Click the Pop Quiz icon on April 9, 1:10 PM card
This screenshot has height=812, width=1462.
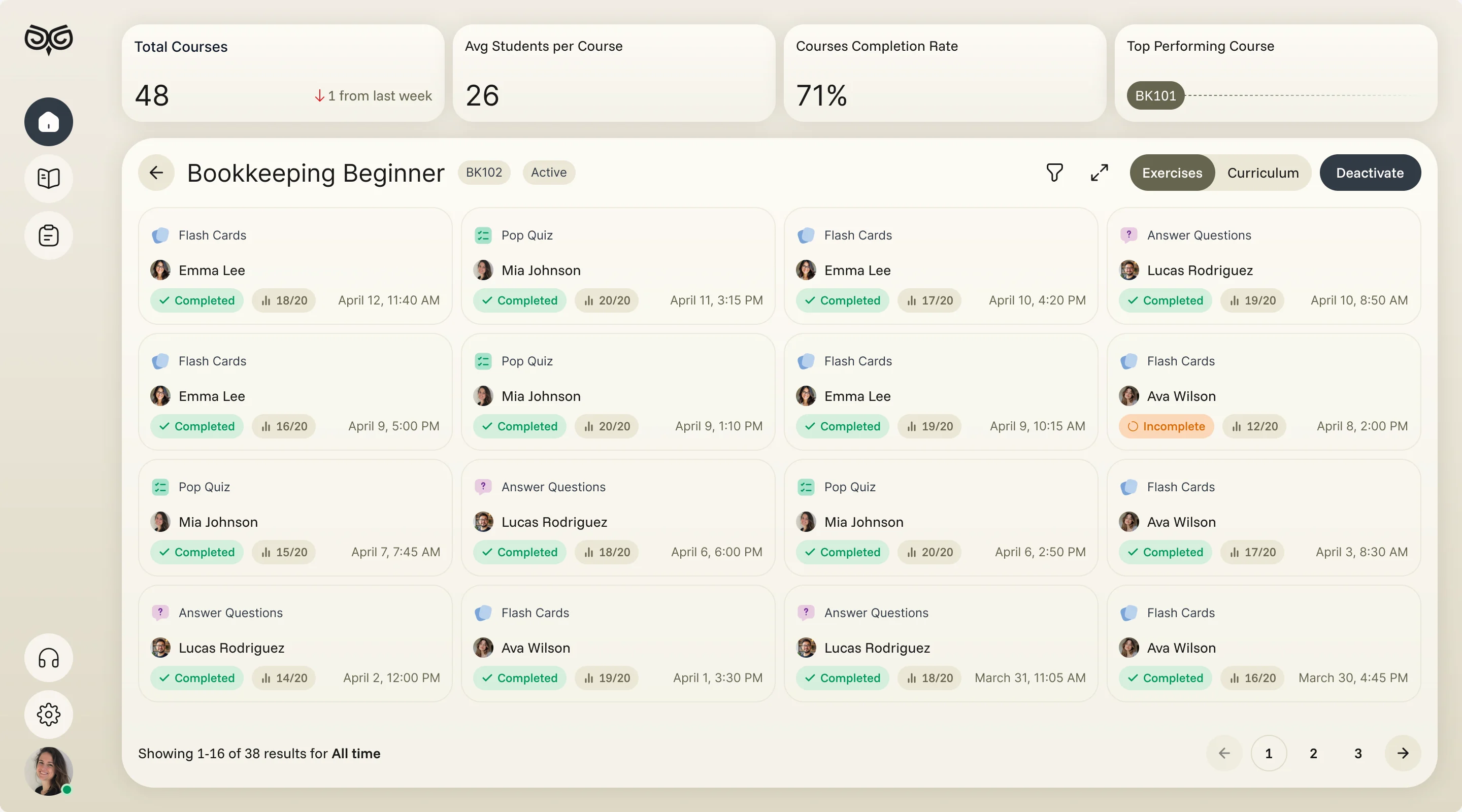[483, 361]
